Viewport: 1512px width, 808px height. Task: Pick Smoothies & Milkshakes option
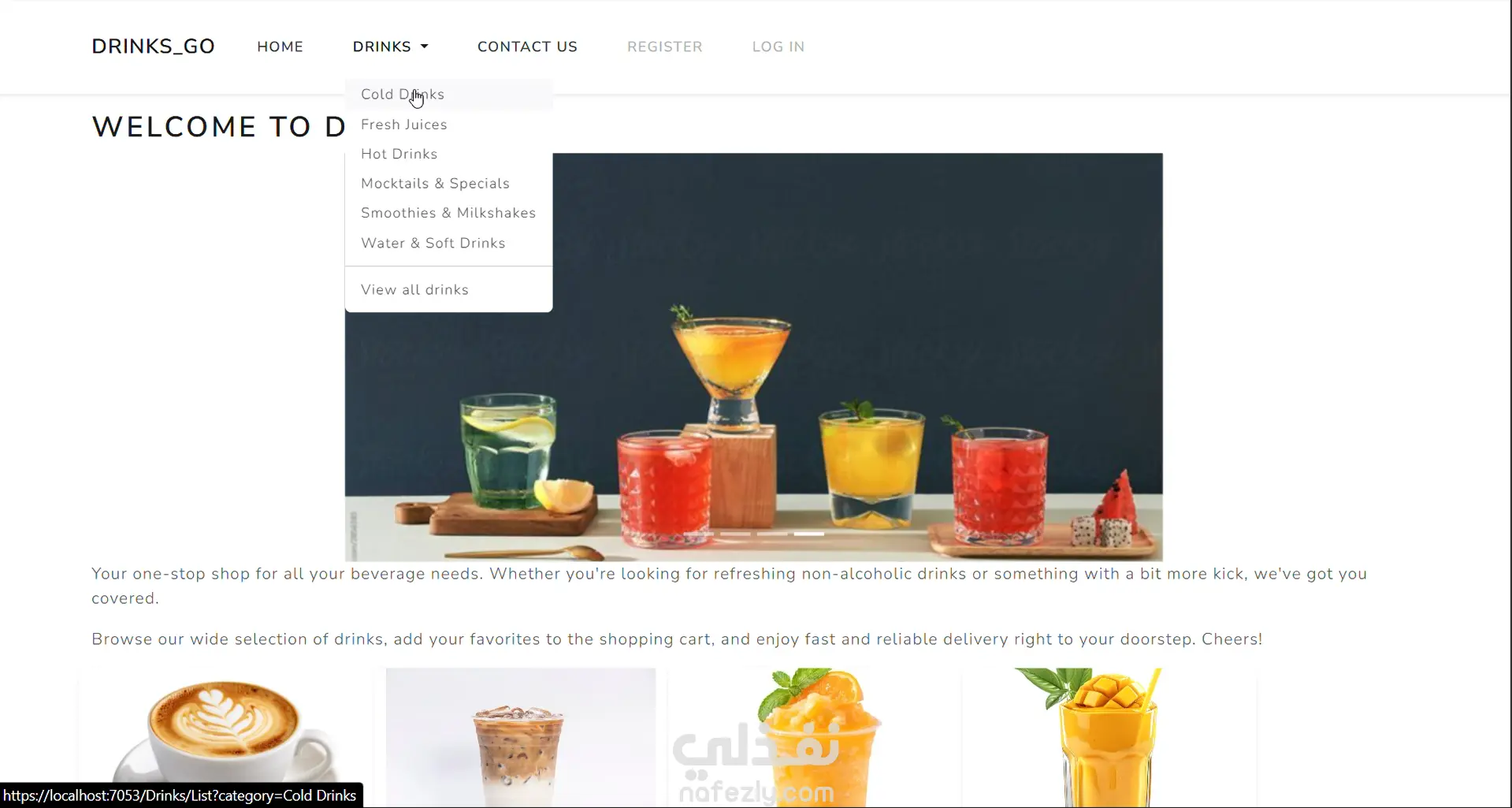pyautogui.click(x=448, y=213)
